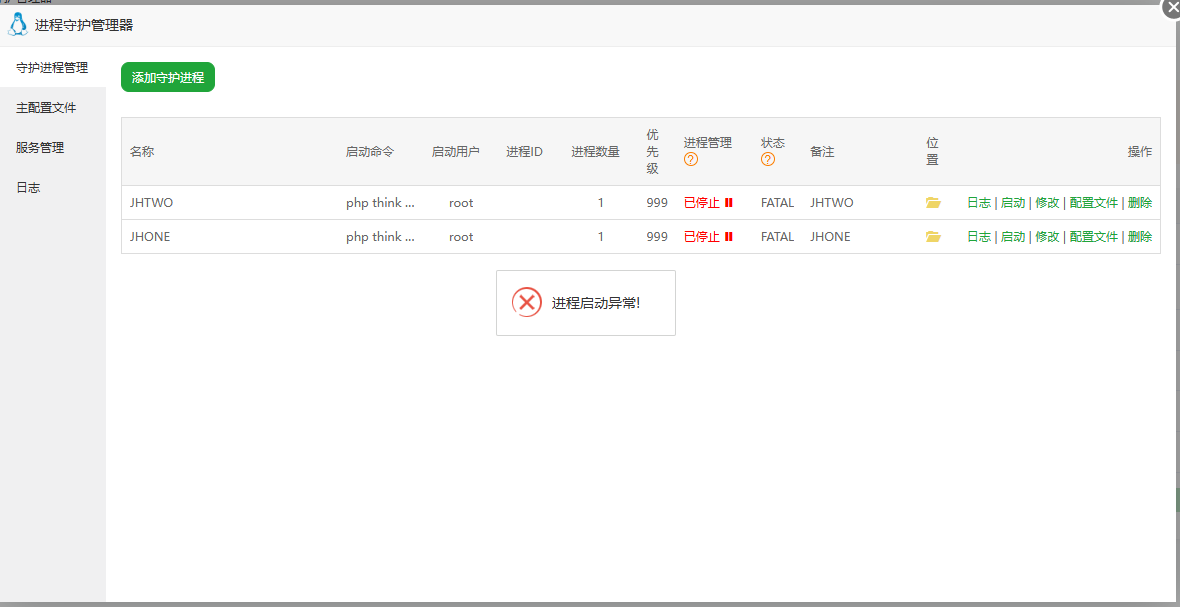Viewport: 1180px width, 607px height.
Task: Click 修改 link for JHTWO
Action: click(1047, 203)
